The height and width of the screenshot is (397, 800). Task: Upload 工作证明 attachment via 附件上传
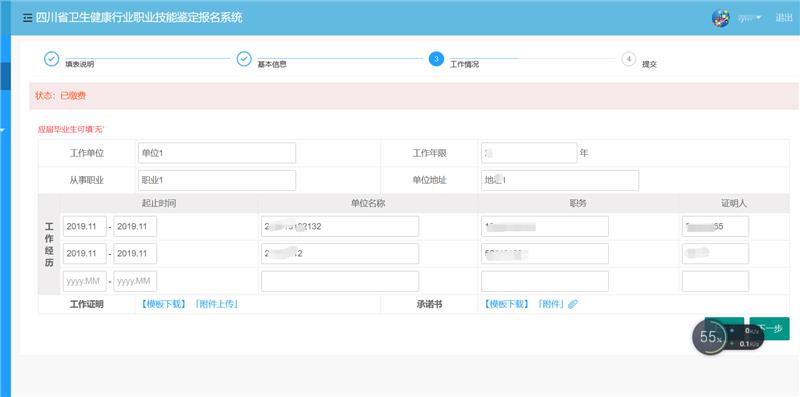[216, 305]
